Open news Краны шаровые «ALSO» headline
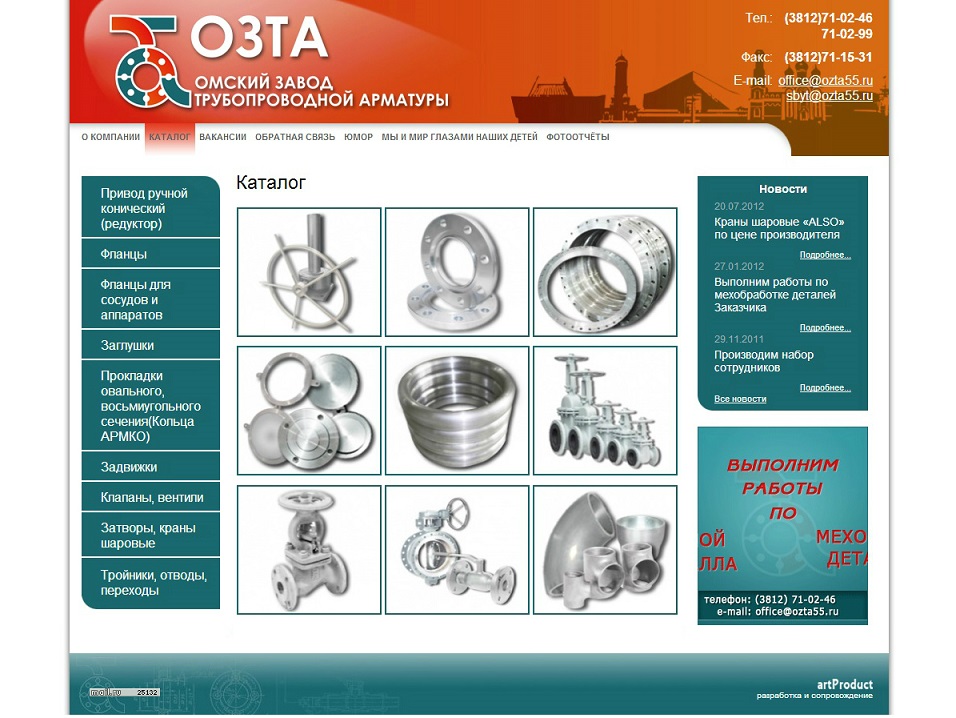This screenshot has width=956, height=718. click(779, 228)
